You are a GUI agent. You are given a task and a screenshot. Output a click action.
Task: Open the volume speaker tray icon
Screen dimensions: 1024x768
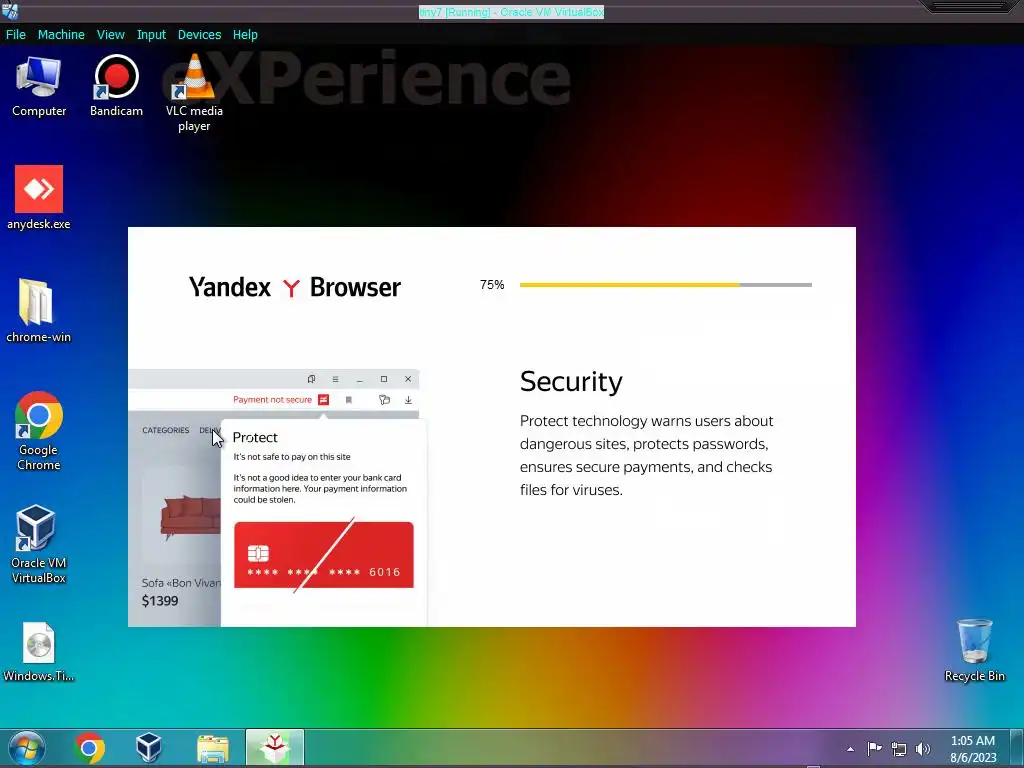923,749
